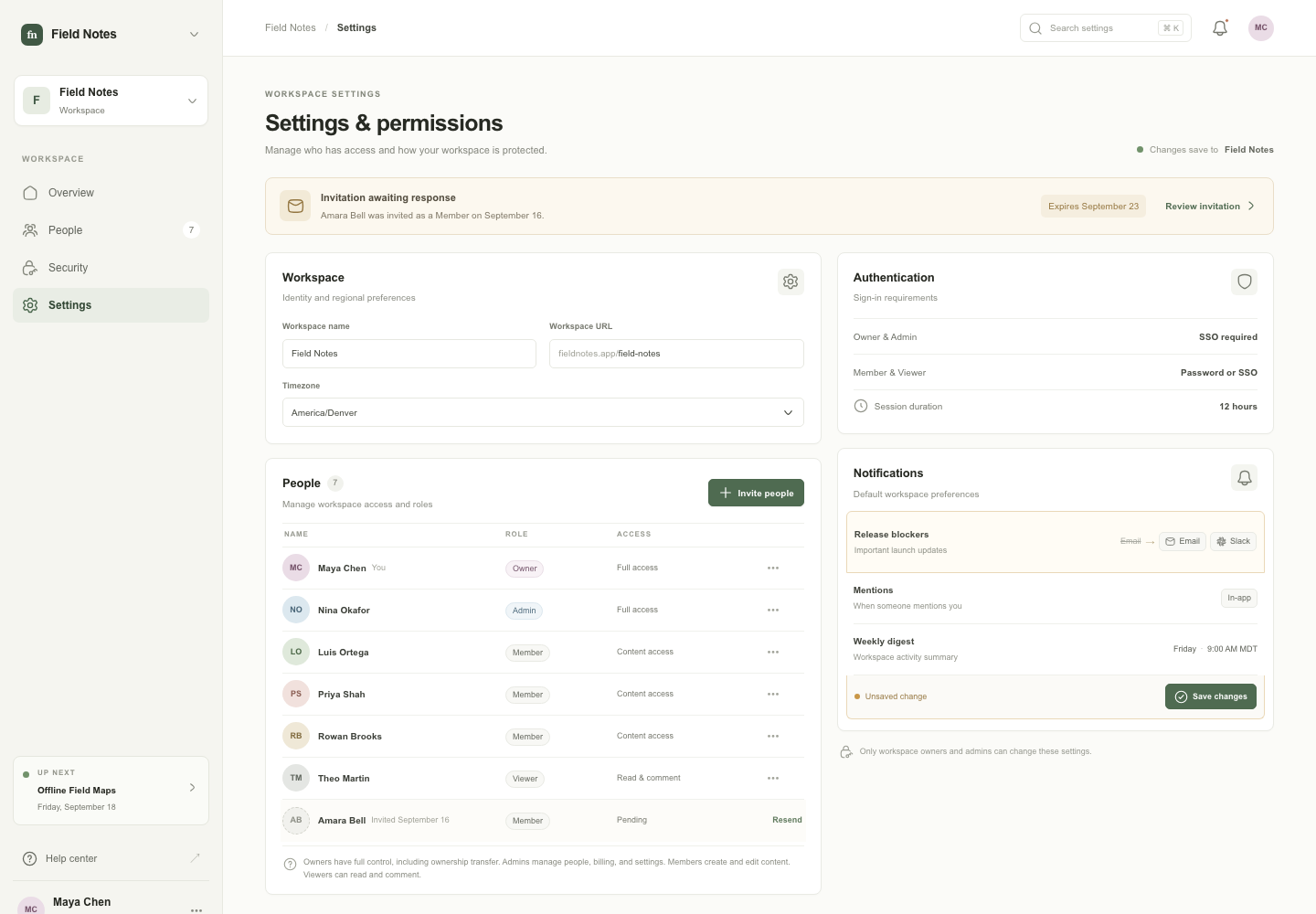Click the Weekly digest 9:00 AM MDT time
The height and width of the screenshot is (914, 1316).
1232,649
